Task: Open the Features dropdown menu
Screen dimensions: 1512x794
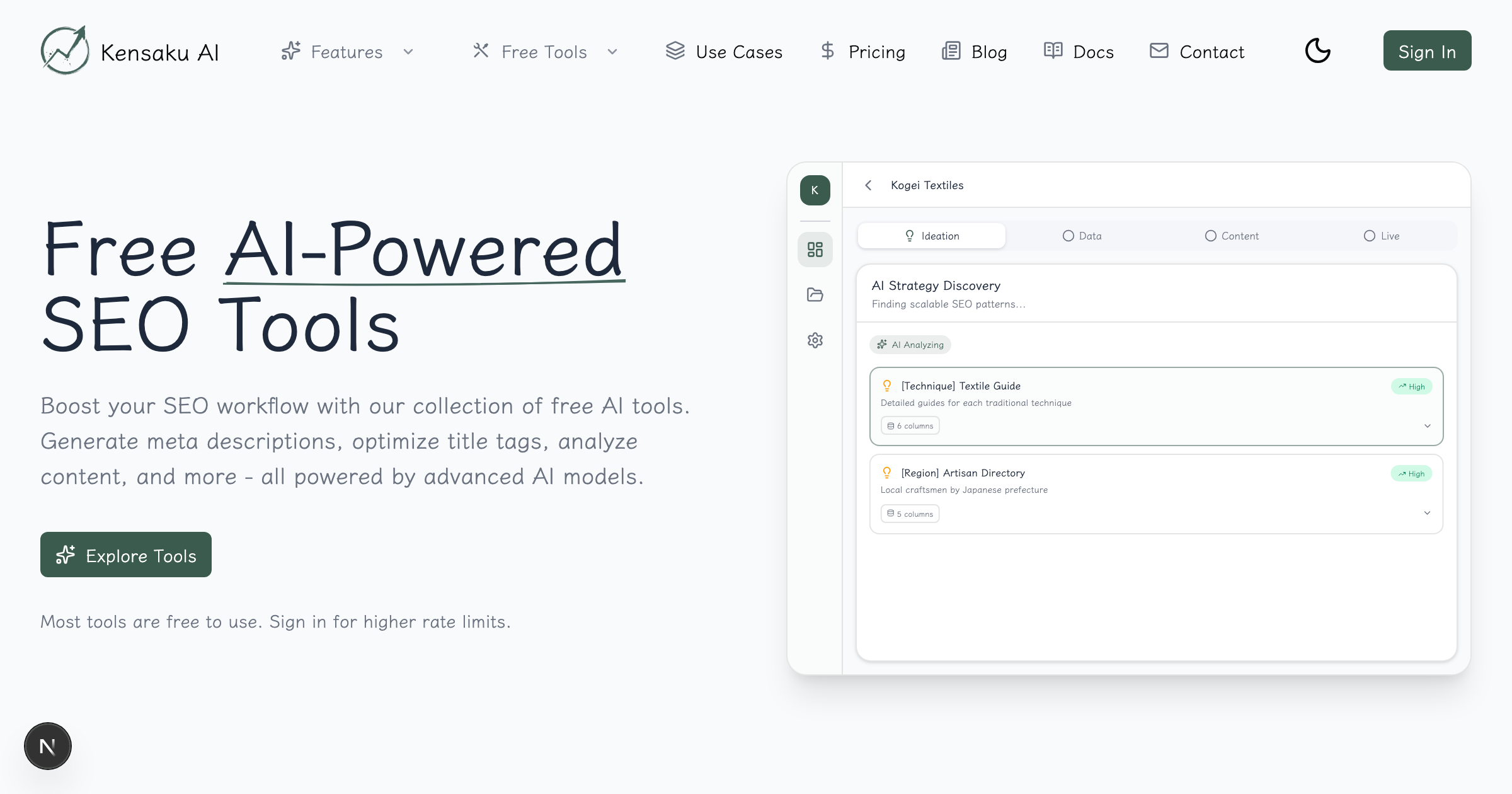Action: click(347, 52)
